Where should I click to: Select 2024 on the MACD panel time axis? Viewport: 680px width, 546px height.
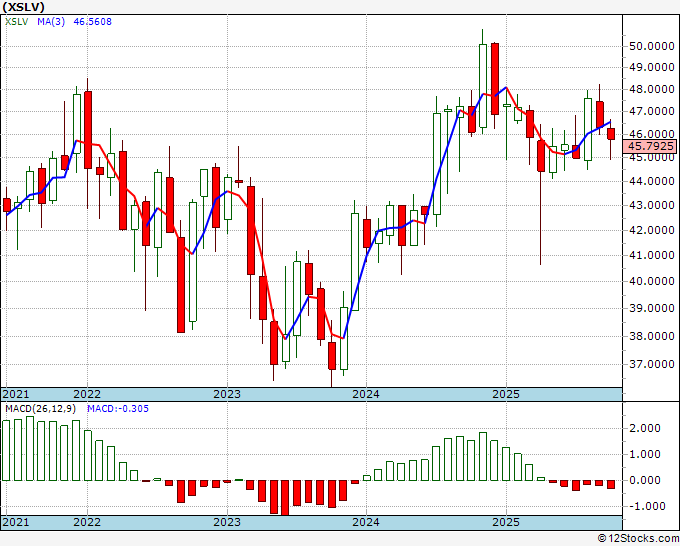click(366, 522)
